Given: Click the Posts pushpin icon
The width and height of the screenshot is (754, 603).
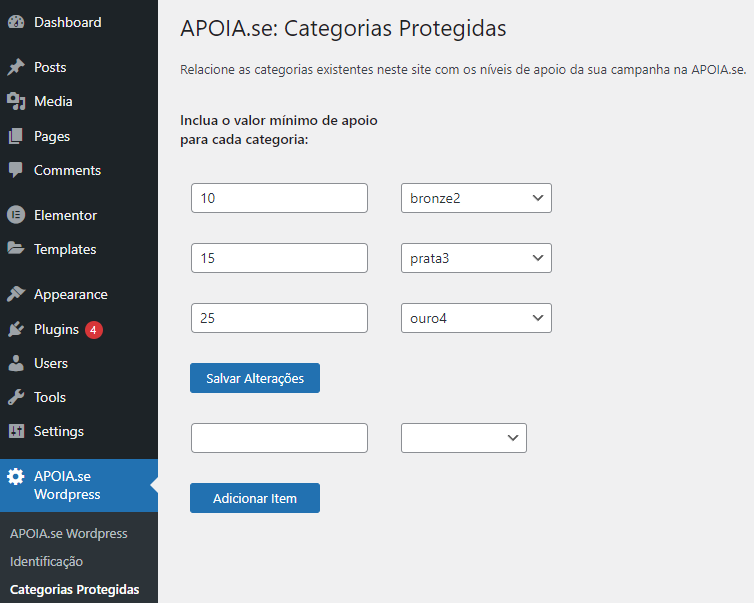Looking at the screenshot, I should point(16,67).
